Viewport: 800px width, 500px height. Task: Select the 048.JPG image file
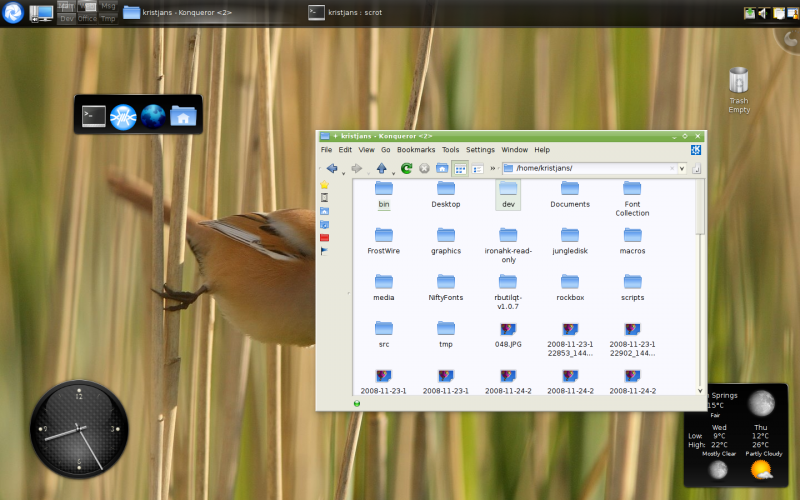pos(508,335)
